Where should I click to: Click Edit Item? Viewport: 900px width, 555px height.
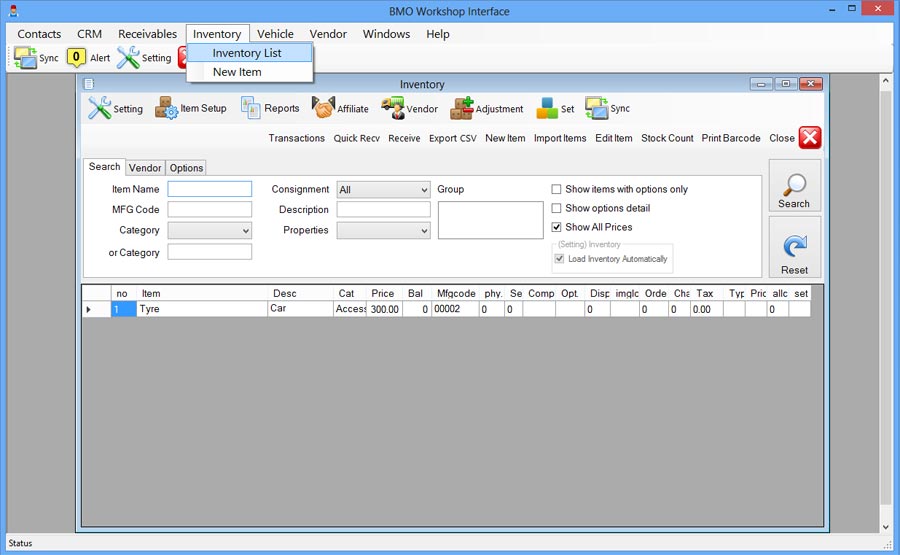614,138
